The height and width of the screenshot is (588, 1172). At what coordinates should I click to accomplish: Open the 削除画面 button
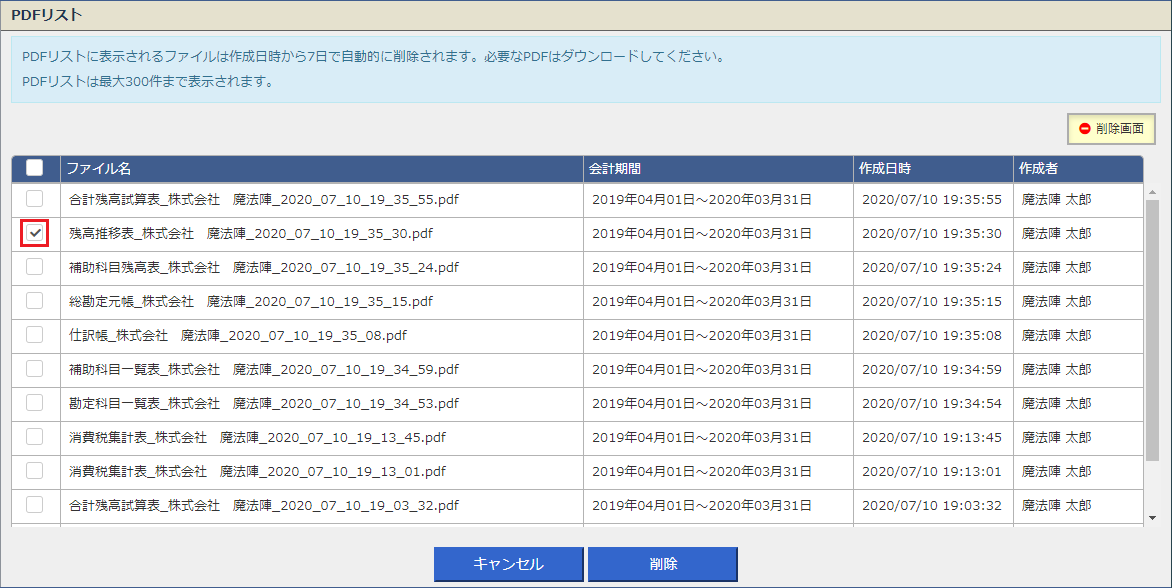1111,129
